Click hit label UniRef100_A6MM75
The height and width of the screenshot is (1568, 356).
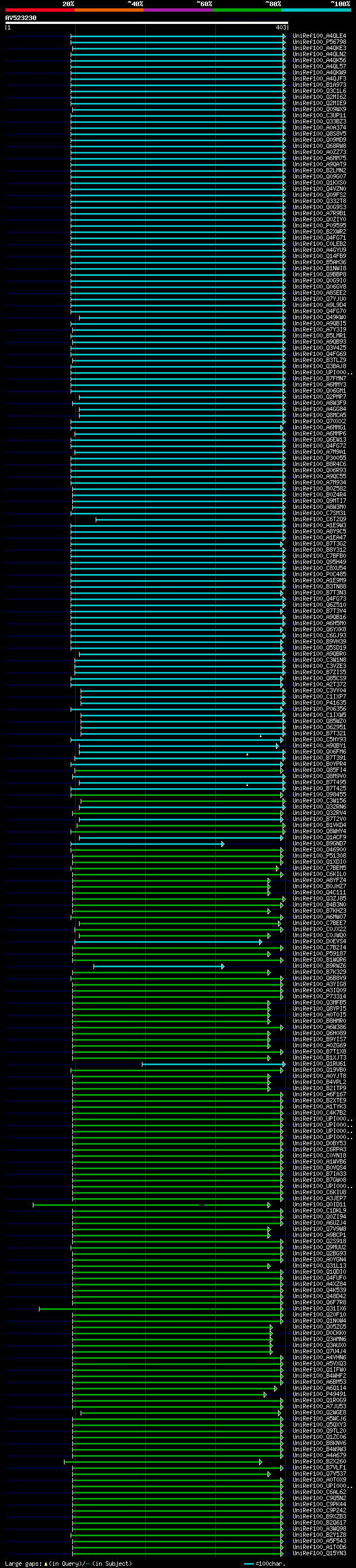[x=319, y=159]
